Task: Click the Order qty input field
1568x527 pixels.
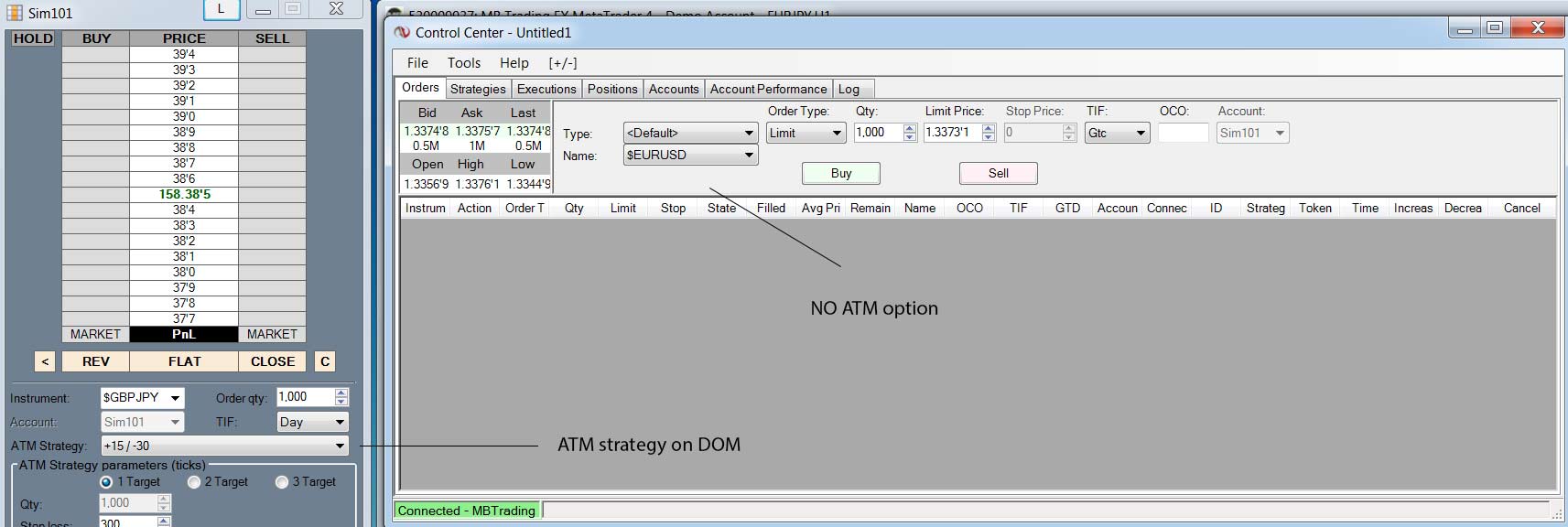Action: [305, 397]
